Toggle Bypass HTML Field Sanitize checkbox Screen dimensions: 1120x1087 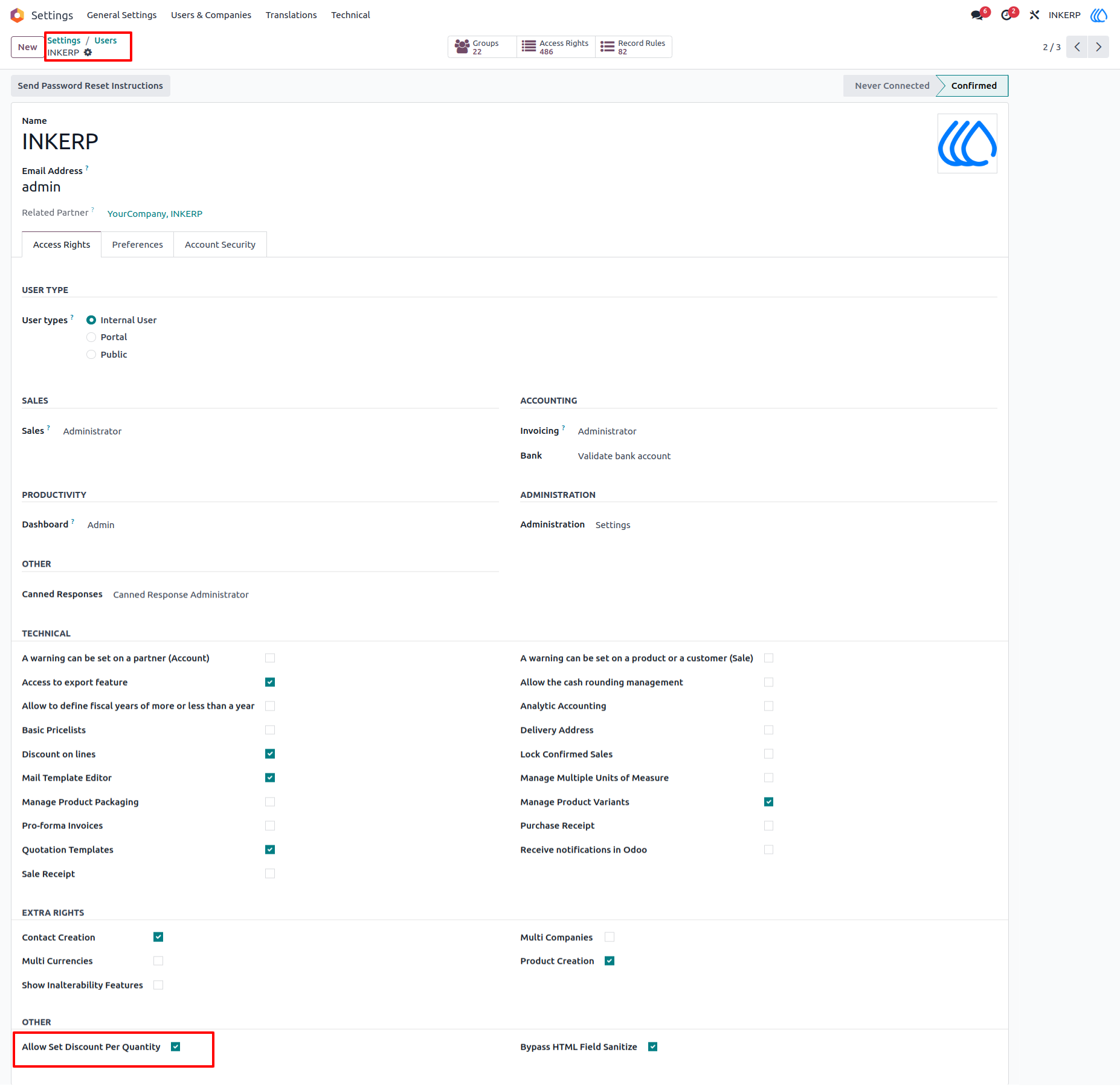652,1047
